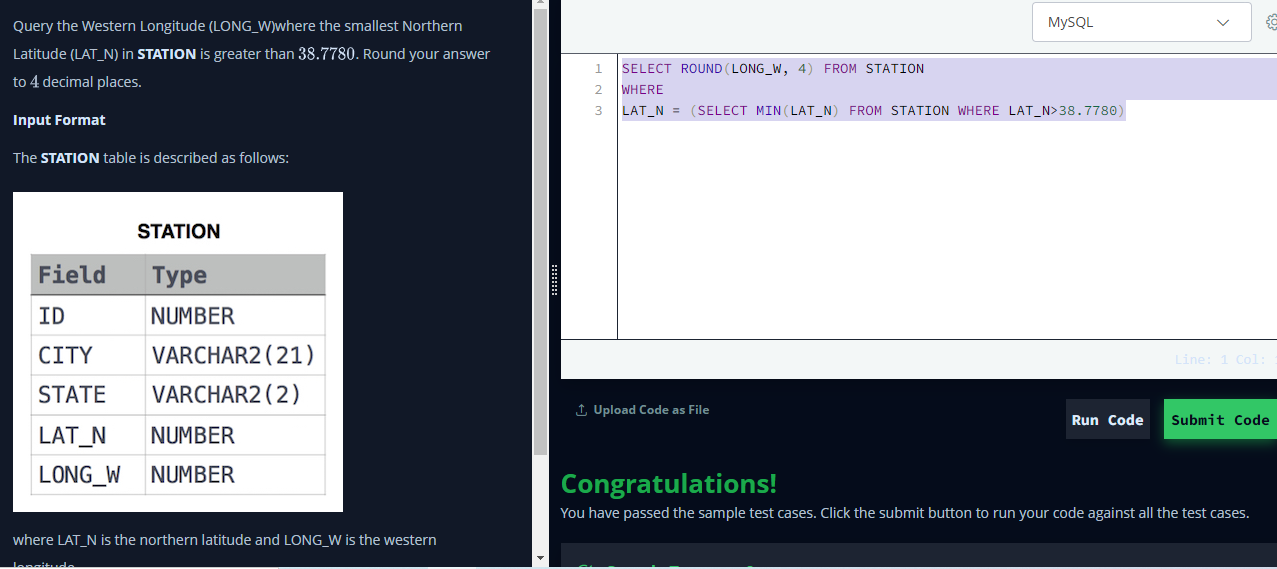Click the scroll up arrow of problem panel

(x=541, y=5)
